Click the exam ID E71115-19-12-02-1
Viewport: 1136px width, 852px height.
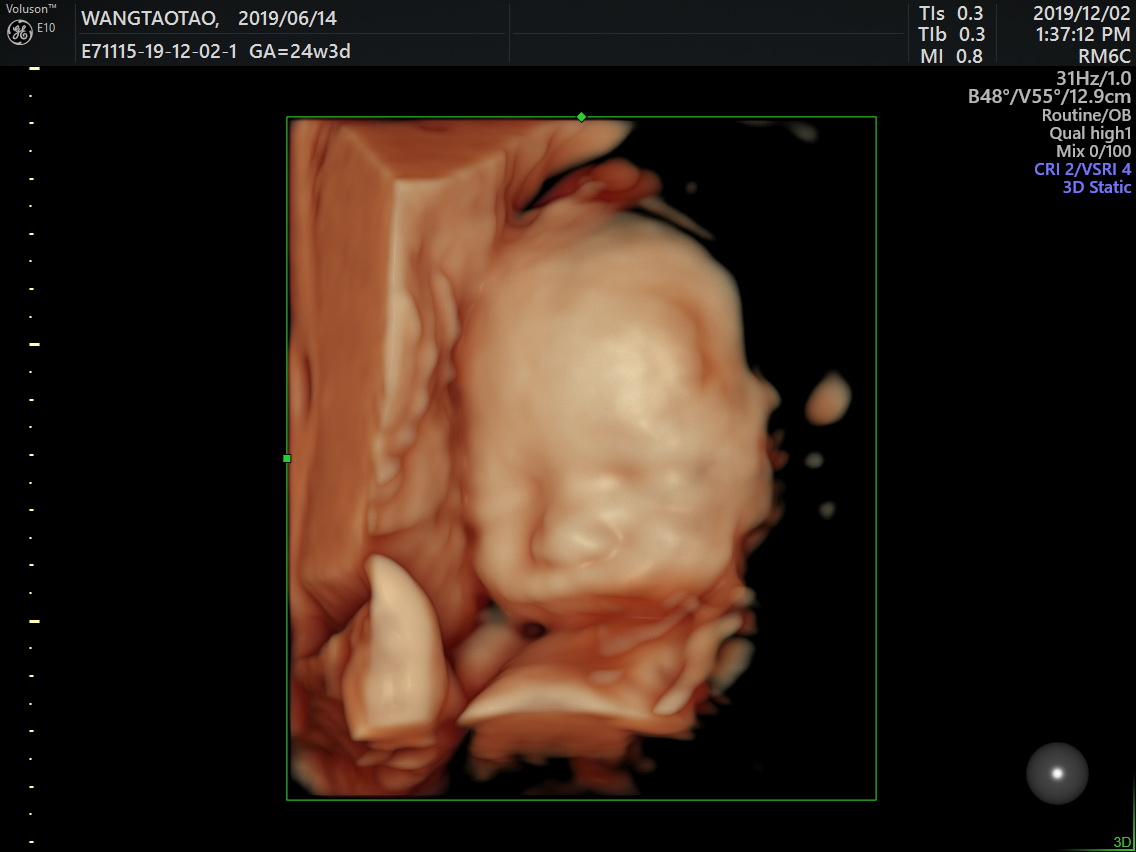(159, 51)
